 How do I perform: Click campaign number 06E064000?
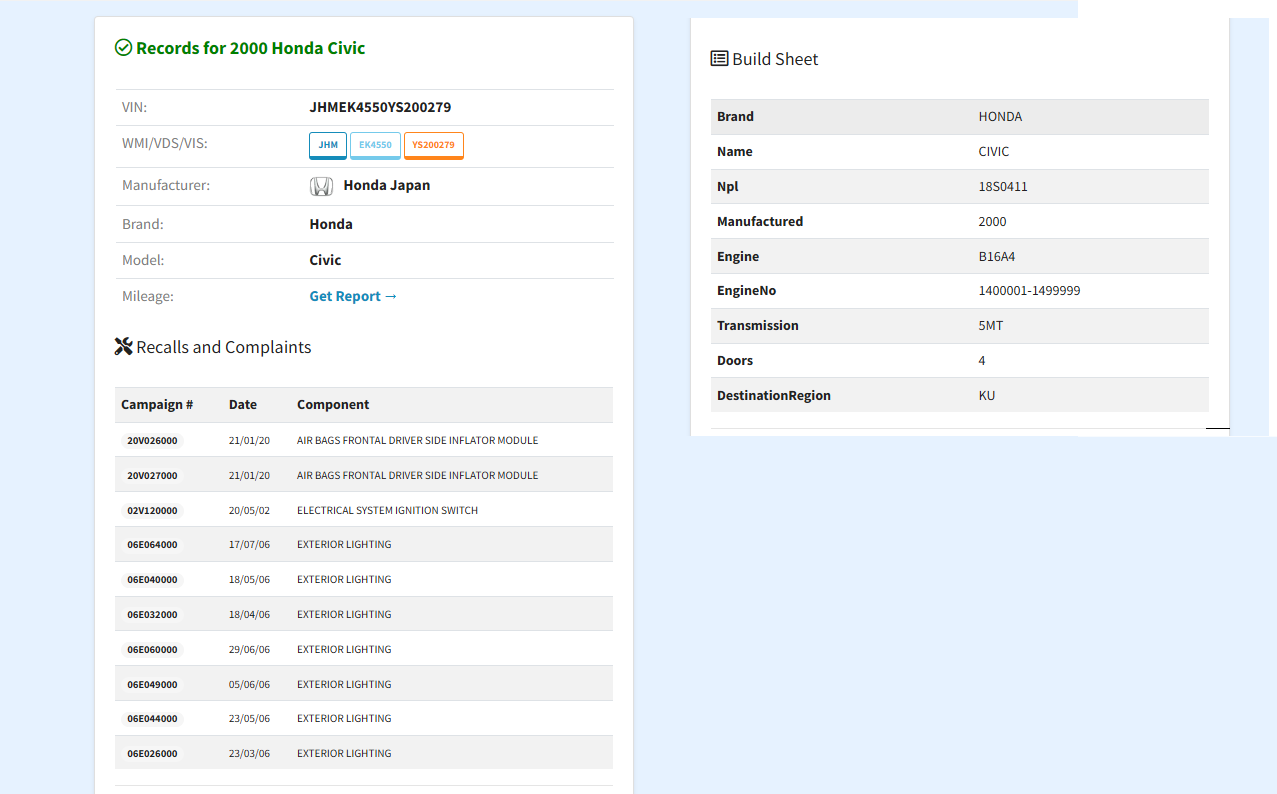coord(152,545)
